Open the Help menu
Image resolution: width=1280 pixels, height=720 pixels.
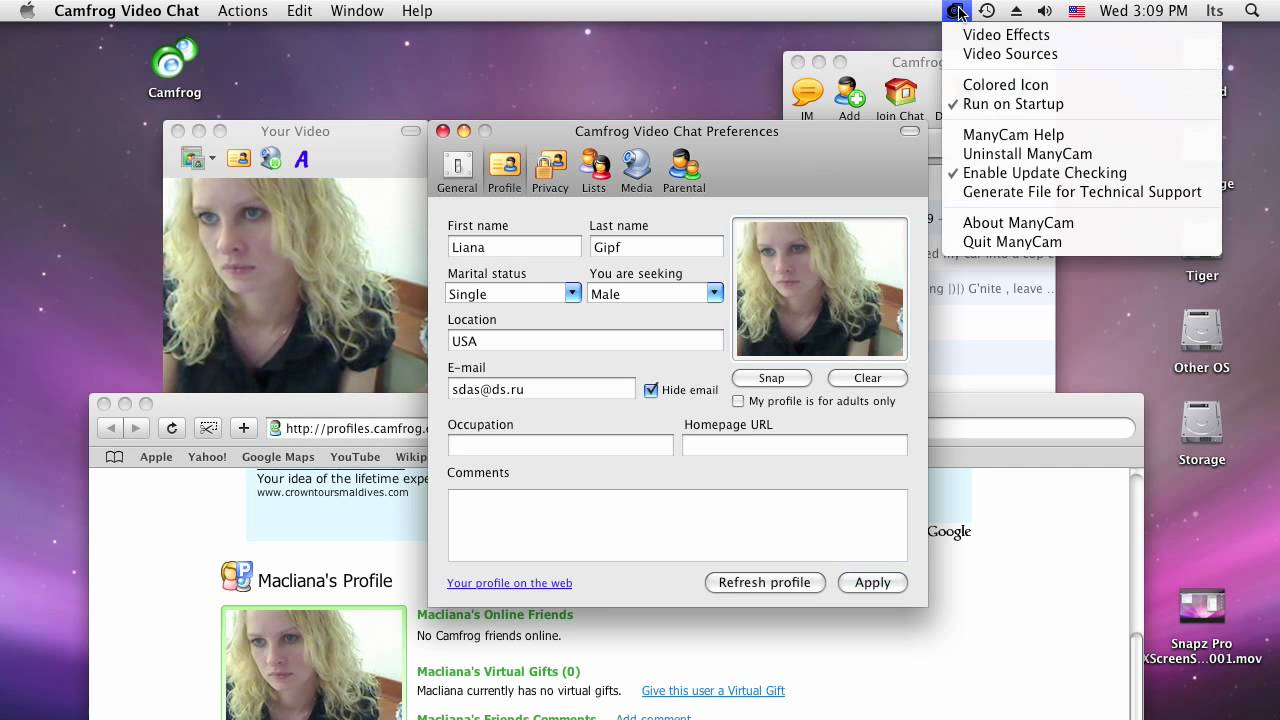pyautogui.click(x=417, y=11)
